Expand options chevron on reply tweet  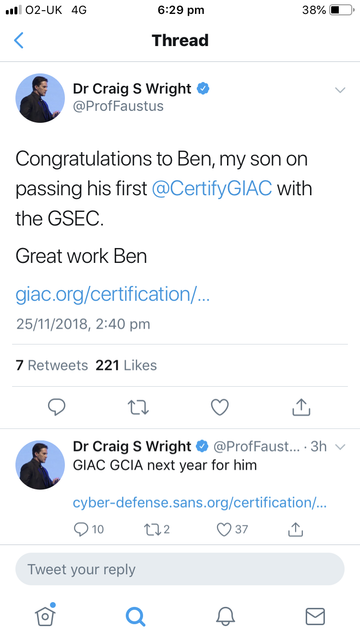click(x=340, y=447)
